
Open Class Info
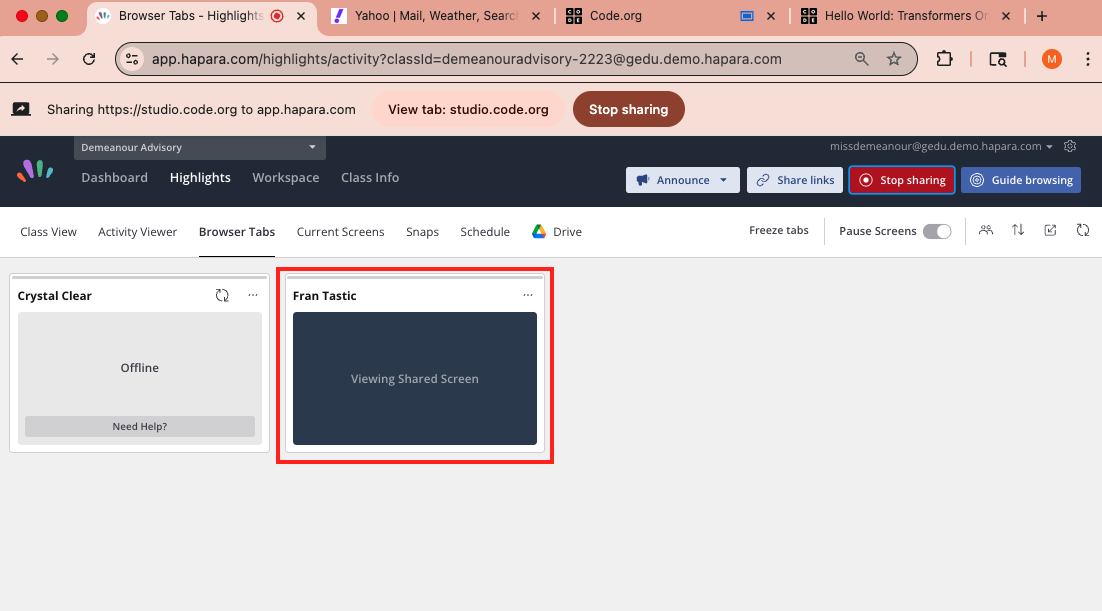[x=370, y=178]
